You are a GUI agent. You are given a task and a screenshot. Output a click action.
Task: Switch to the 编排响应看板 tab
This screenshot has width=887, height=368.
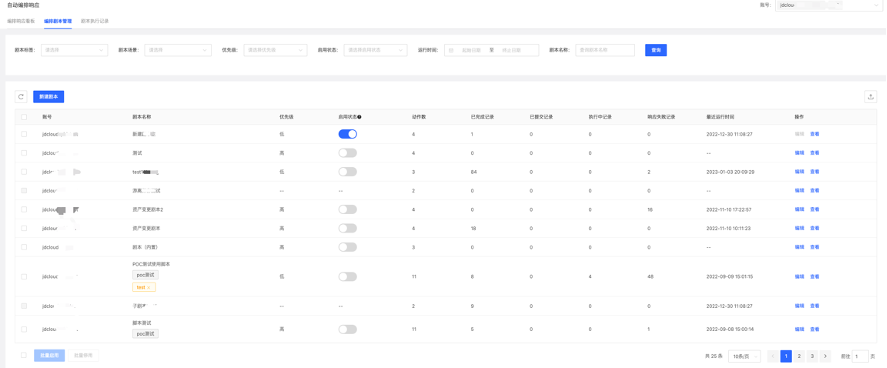pyautogui.click(x=21, y=21)
